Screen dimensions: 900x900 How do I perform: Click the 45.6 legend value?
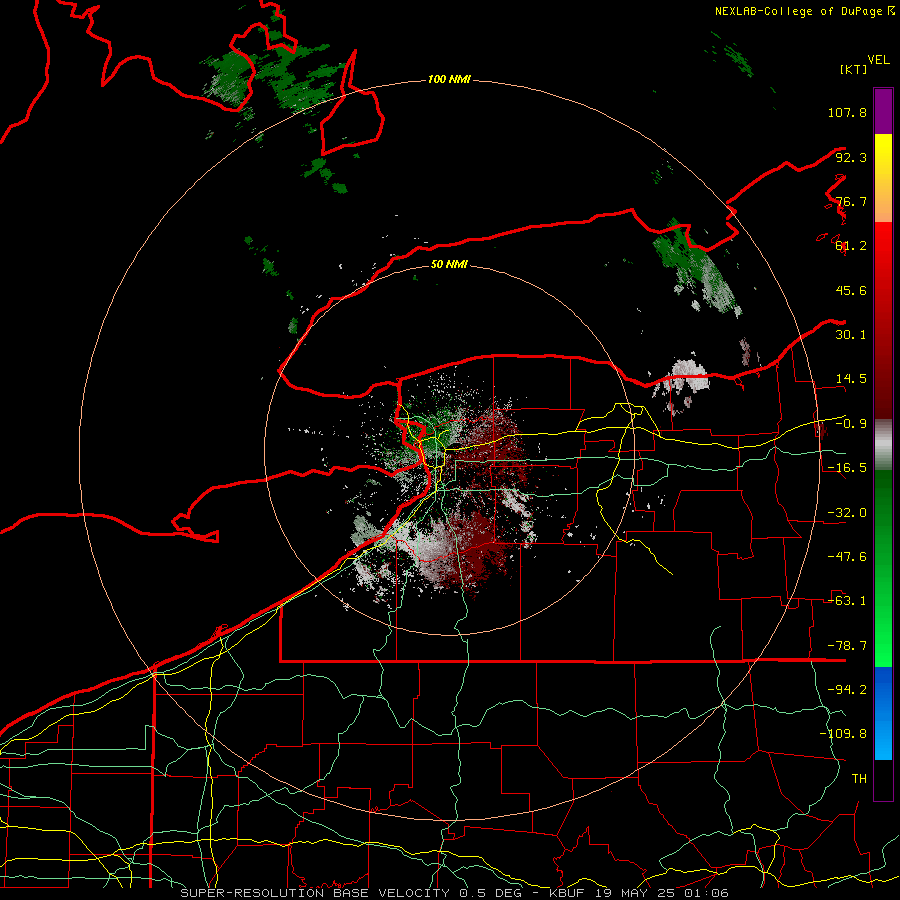pyautogui.click(x=851, y=290)
